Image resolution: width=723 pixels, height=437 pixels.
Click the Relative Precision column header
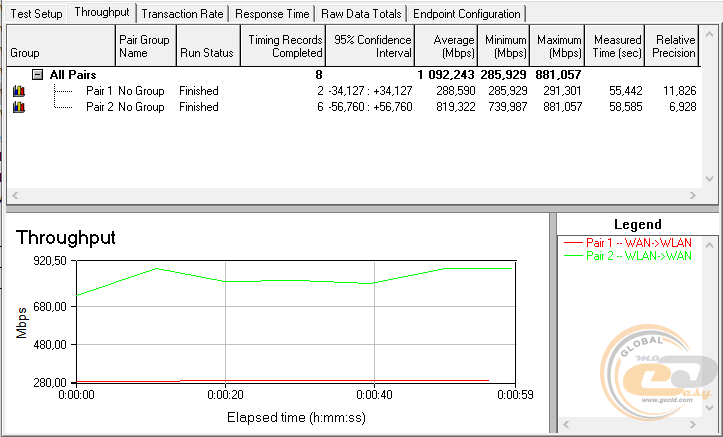point(673,45)
